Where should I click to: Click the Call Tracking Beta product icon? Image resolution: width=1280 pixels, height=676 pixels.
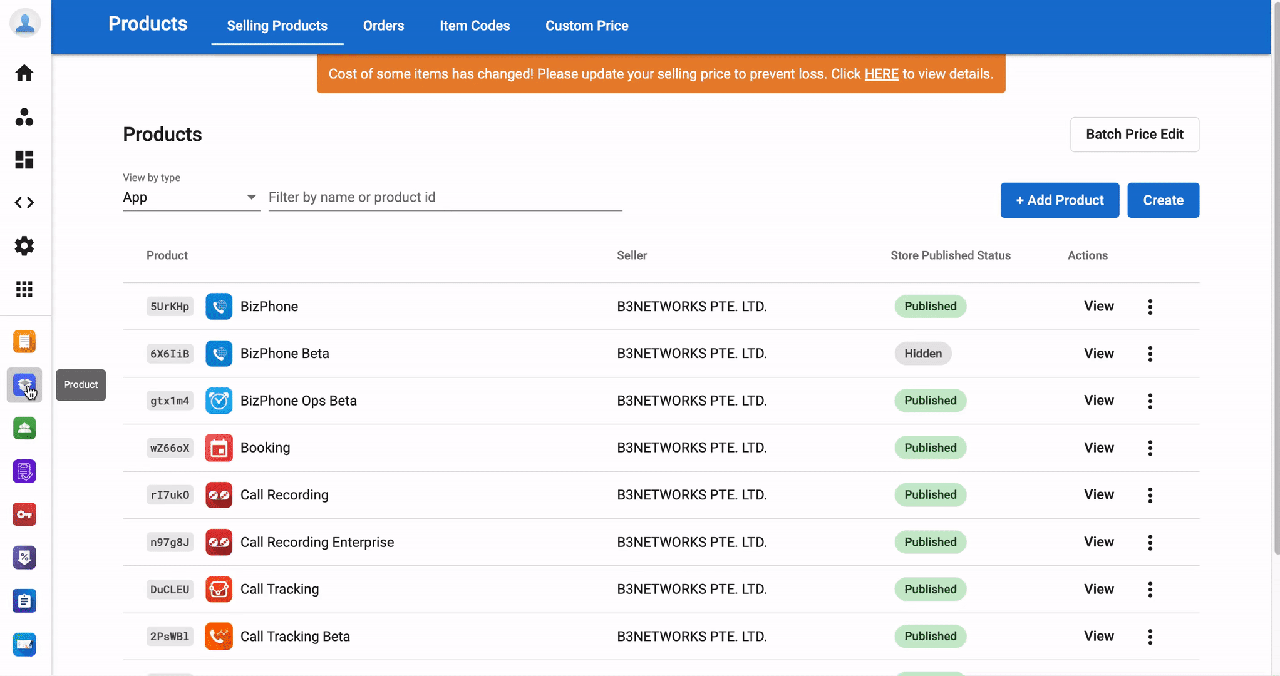click(x=219, y=636)
